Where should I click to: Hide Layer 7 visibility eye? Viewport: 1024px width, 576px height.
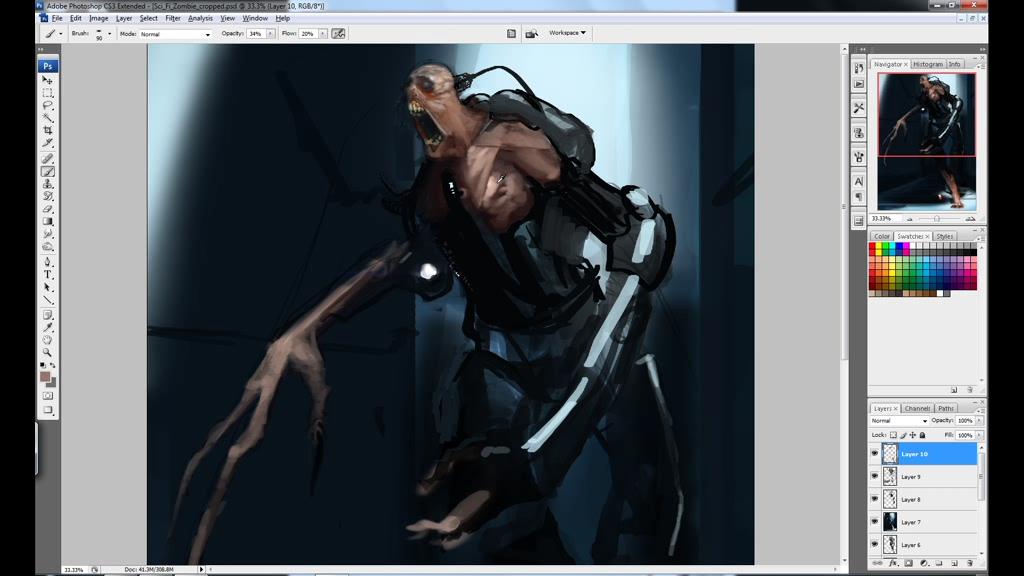874,522
